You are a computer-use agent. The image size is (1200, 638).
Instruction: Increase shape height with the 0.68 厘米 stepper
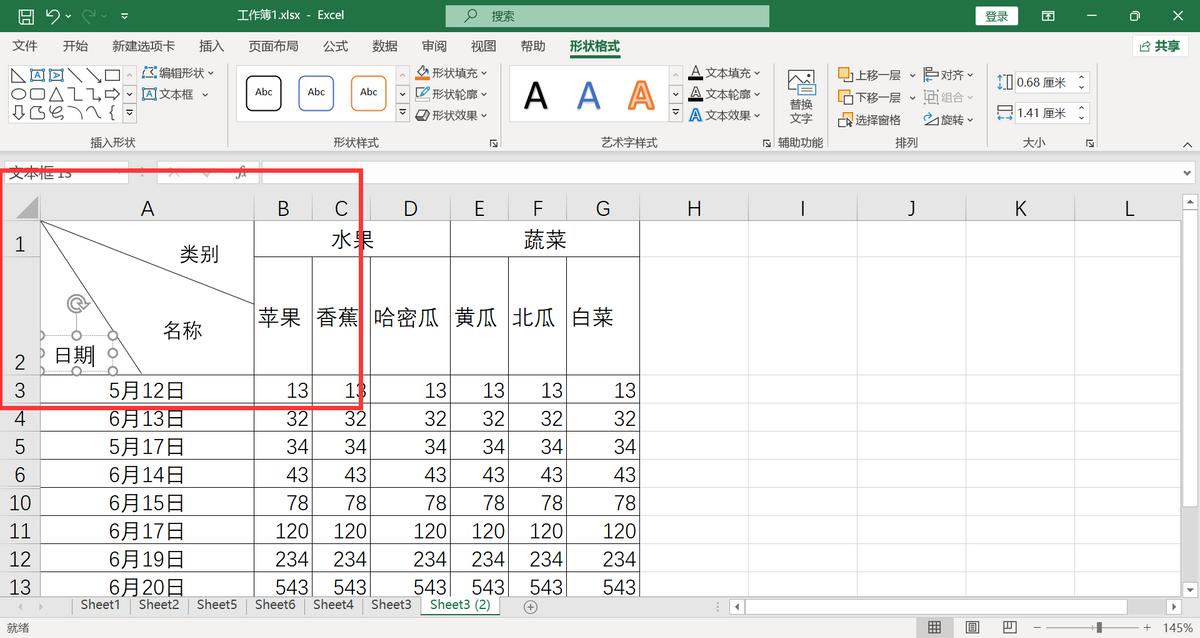(1082, 75)
